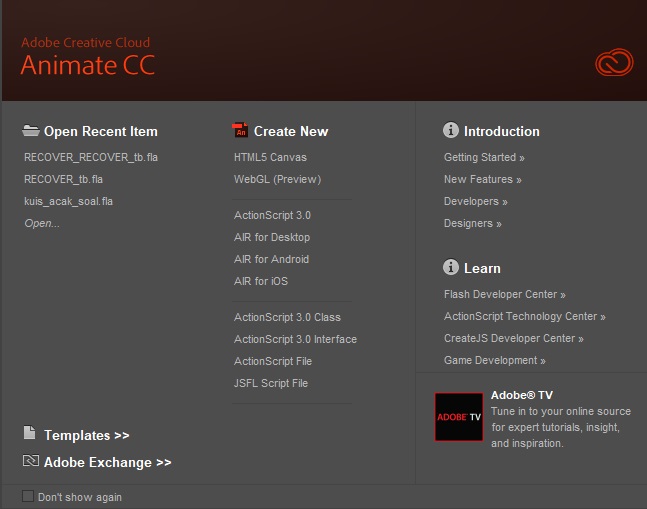
Task: Create a new HTML5 Canvas document
Action: pos(270,157)
